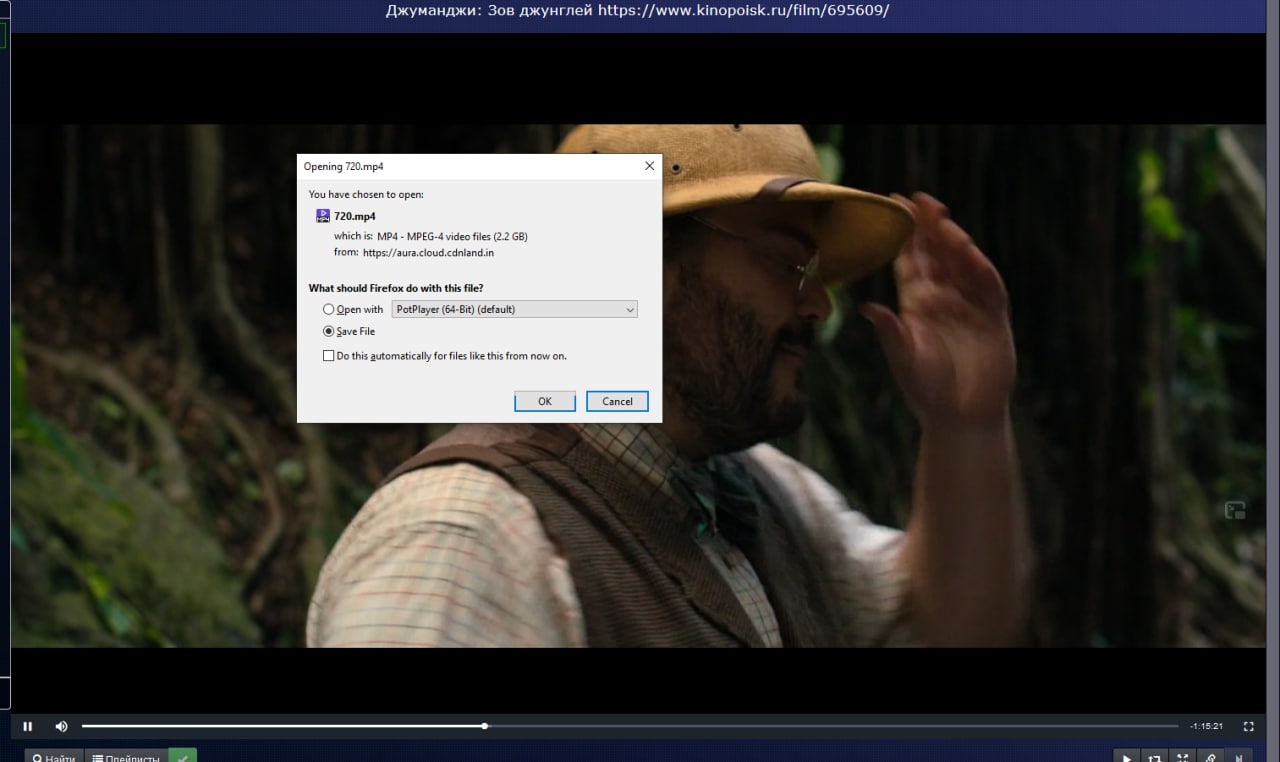Pause the video playback
The image size is (1280, 762).
point(28,726)
